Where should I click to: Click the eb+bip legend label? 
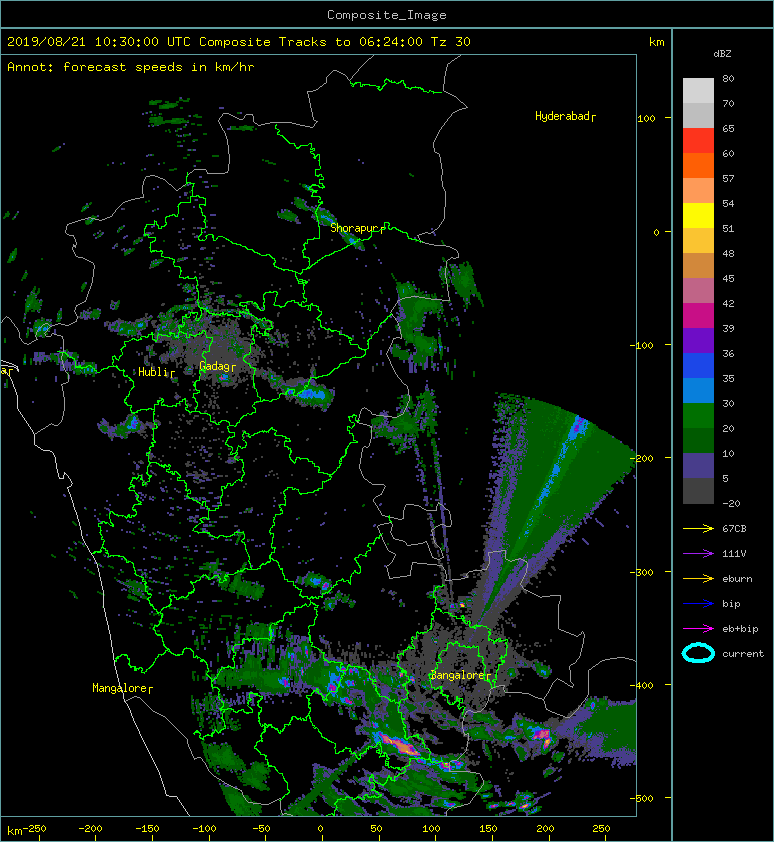pyautogui.click(x=740, y=629)
